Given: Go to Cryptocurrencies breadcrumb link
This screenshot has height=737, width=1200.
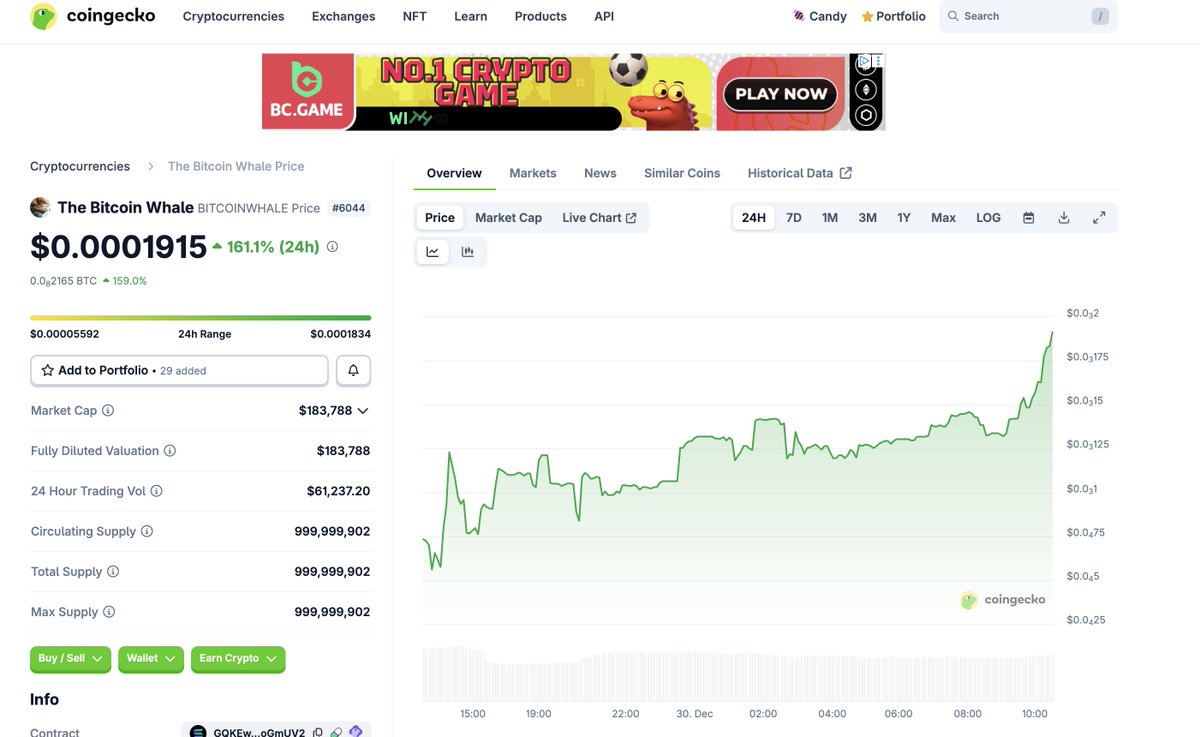Looking at the screenshot, I should [80, 166].
